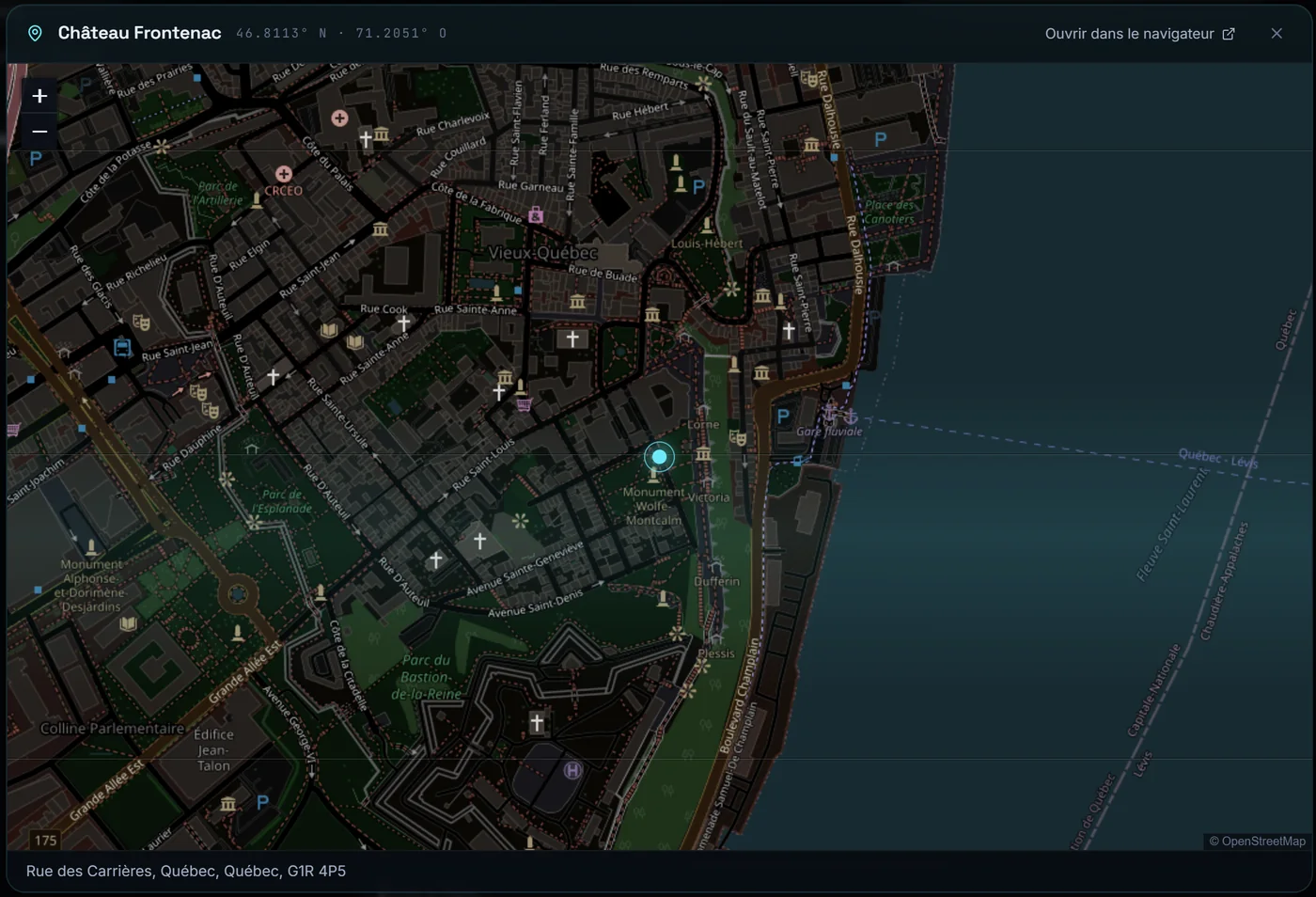
Task: Click the Québec - Lévis ferry route label
Action: (x=1218, y=459)
